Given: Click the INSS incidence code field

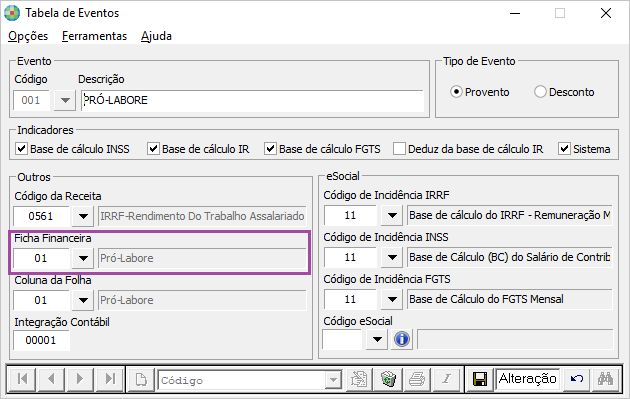Looking at the screenshot, I should (x=350, y=257).
